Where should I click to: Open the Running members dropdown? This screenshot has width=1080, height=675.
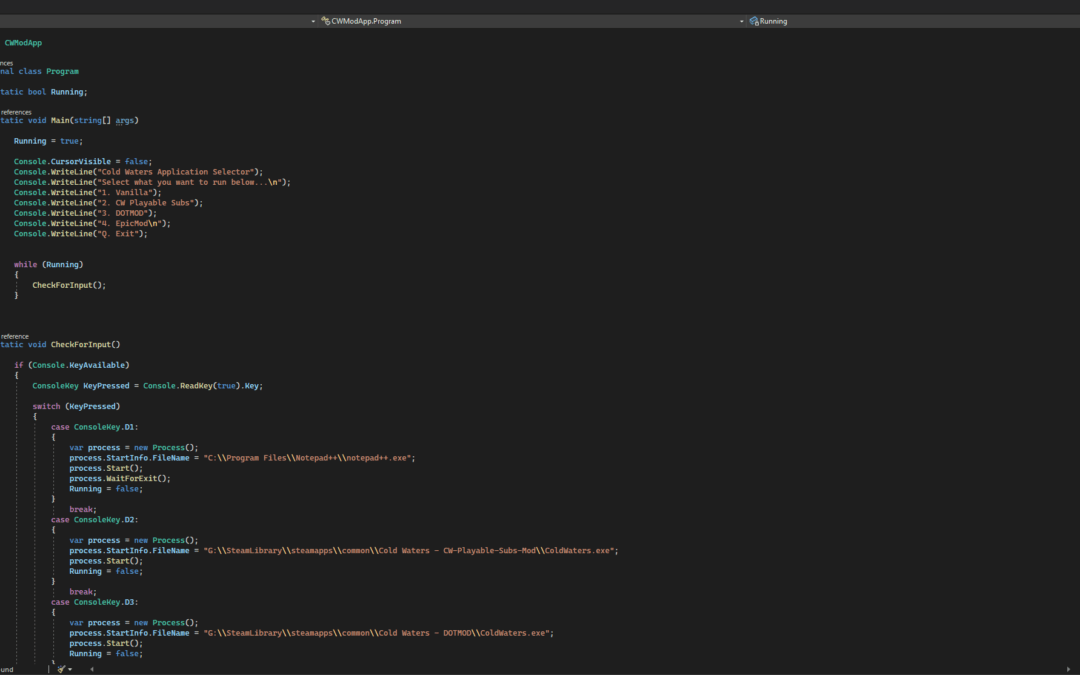(x=913, y=21)
